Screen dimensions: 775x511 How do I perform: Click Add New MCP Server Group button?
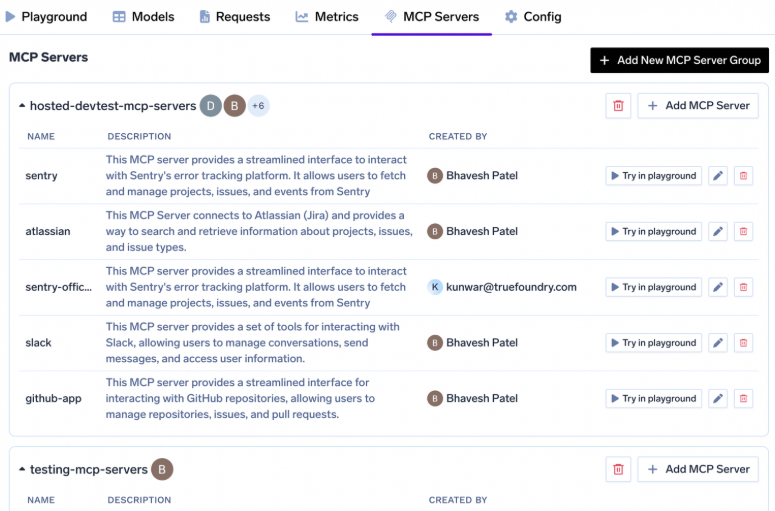click(x=679, y=60)
